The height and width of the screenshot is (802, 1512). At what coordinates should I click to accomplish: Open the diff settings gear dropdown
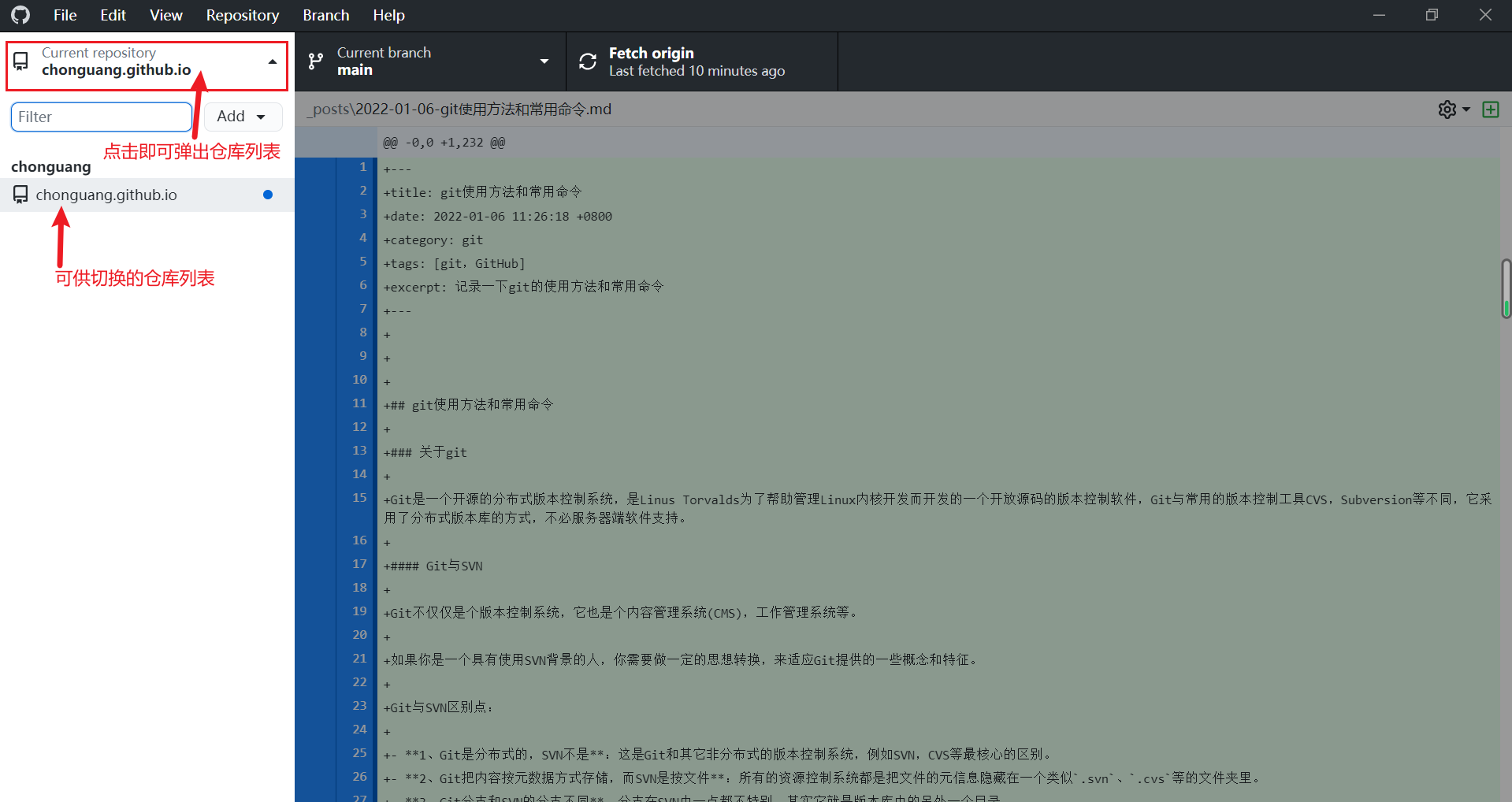click(1454, 110)
